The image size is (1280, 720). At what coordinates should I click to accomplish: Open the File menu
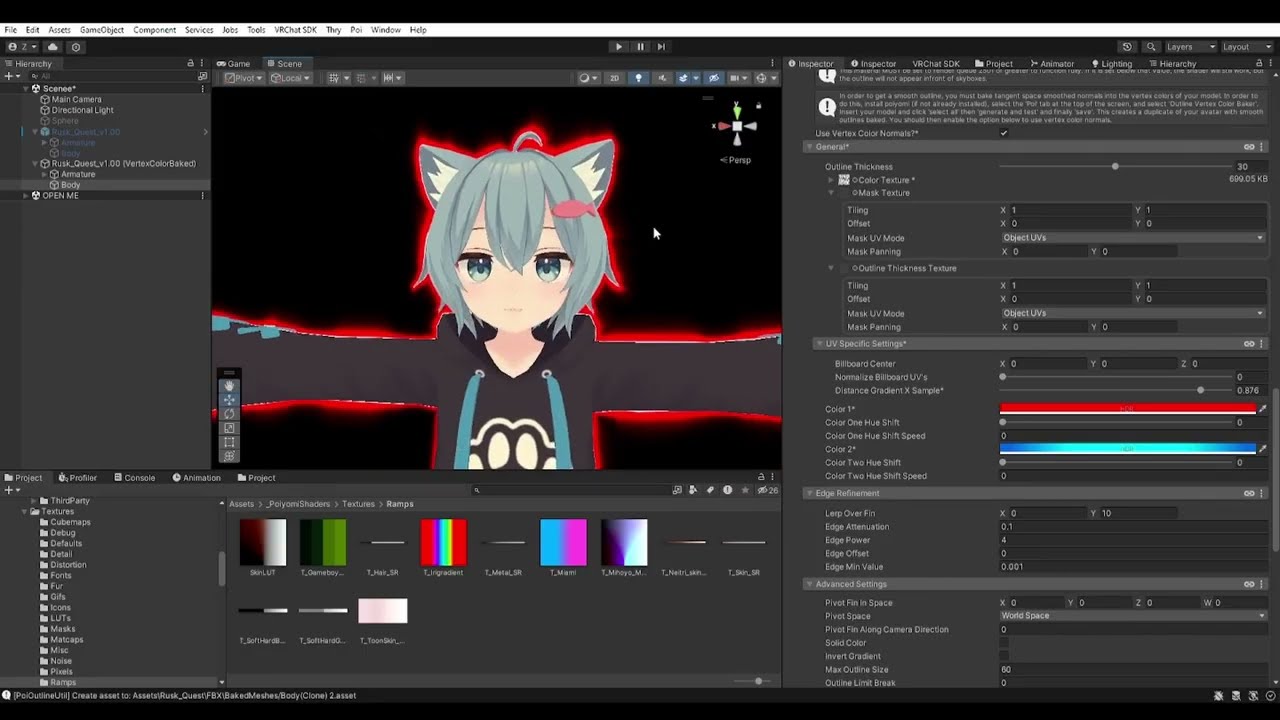(11, 30)
